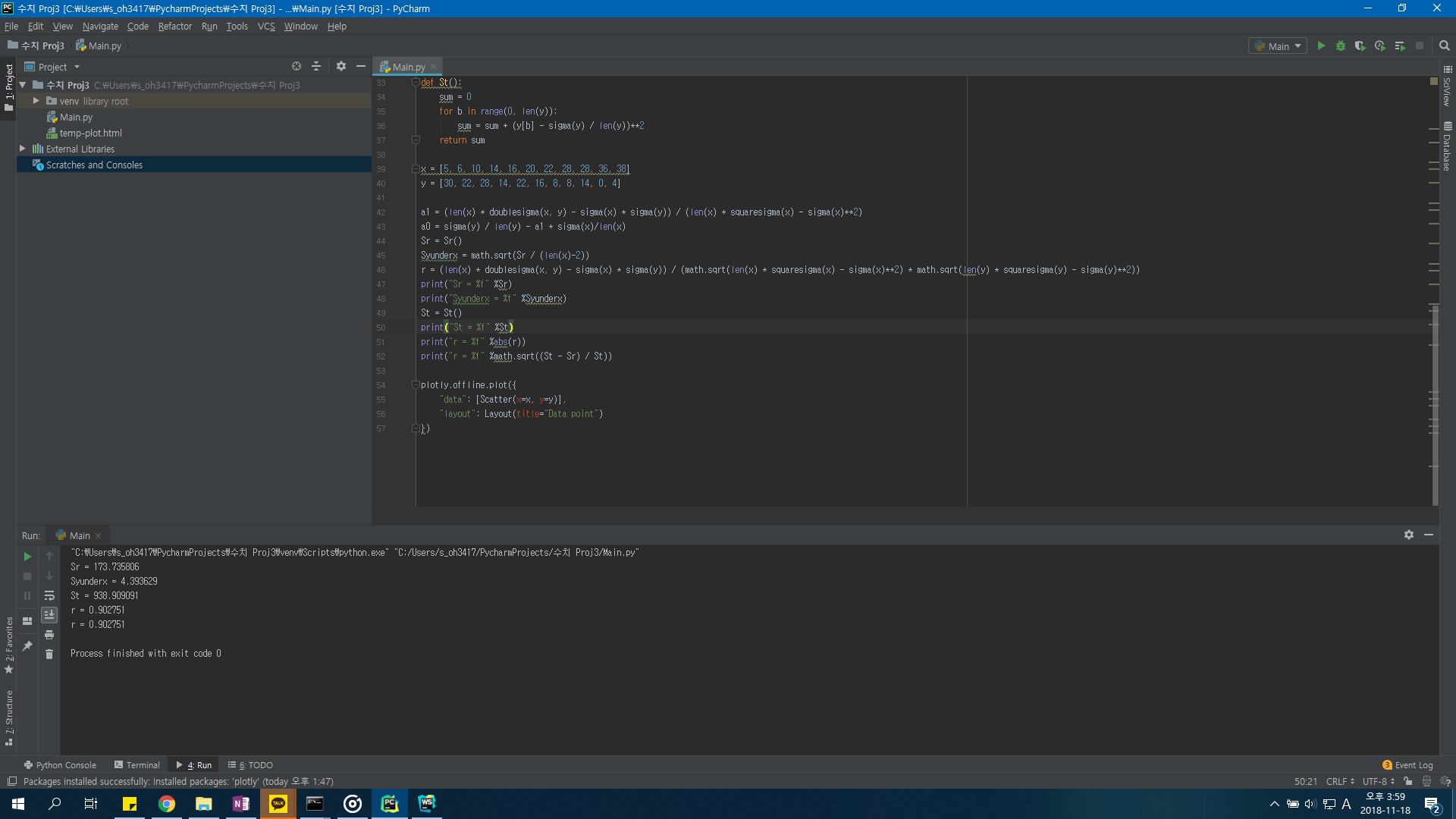Viewport: 1456px width, 819px height.
Task: Open the Navigate menu
Action: (100, 27)
